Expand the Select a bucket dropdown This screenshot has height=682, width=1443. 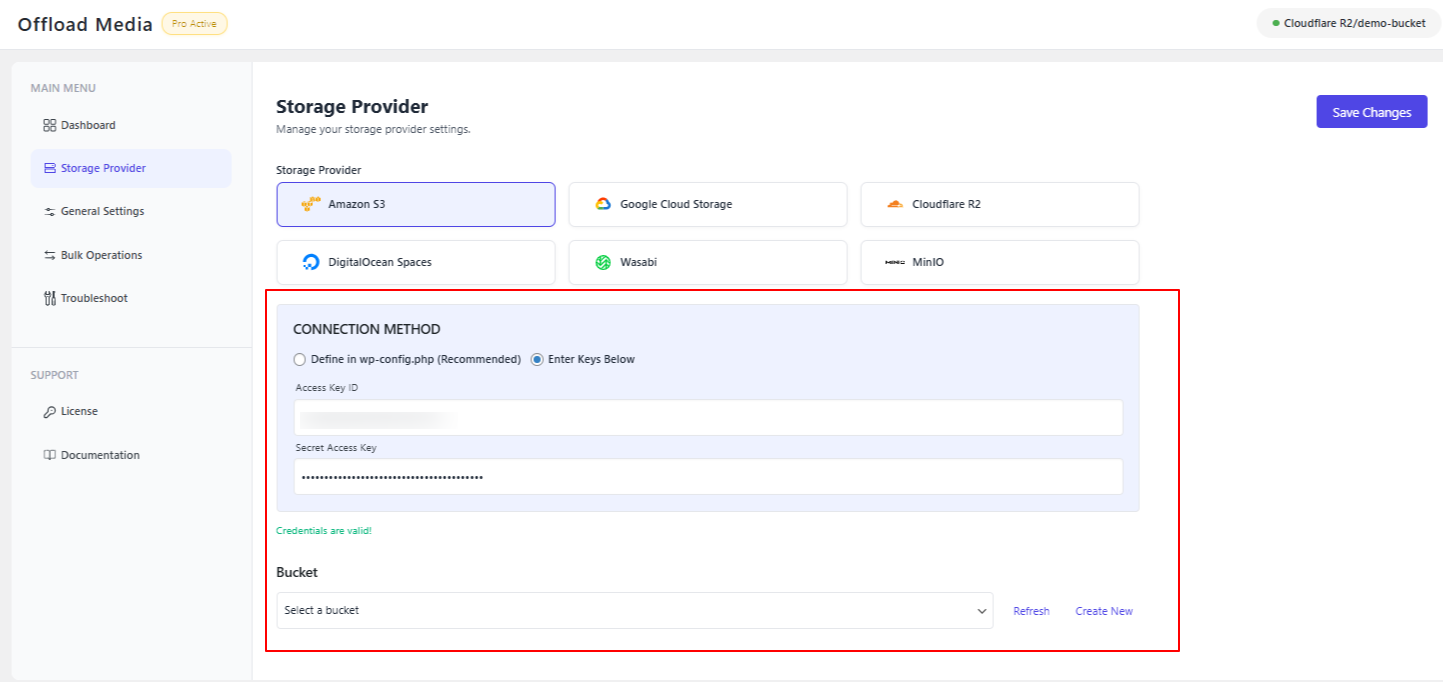tap(634, 611)
